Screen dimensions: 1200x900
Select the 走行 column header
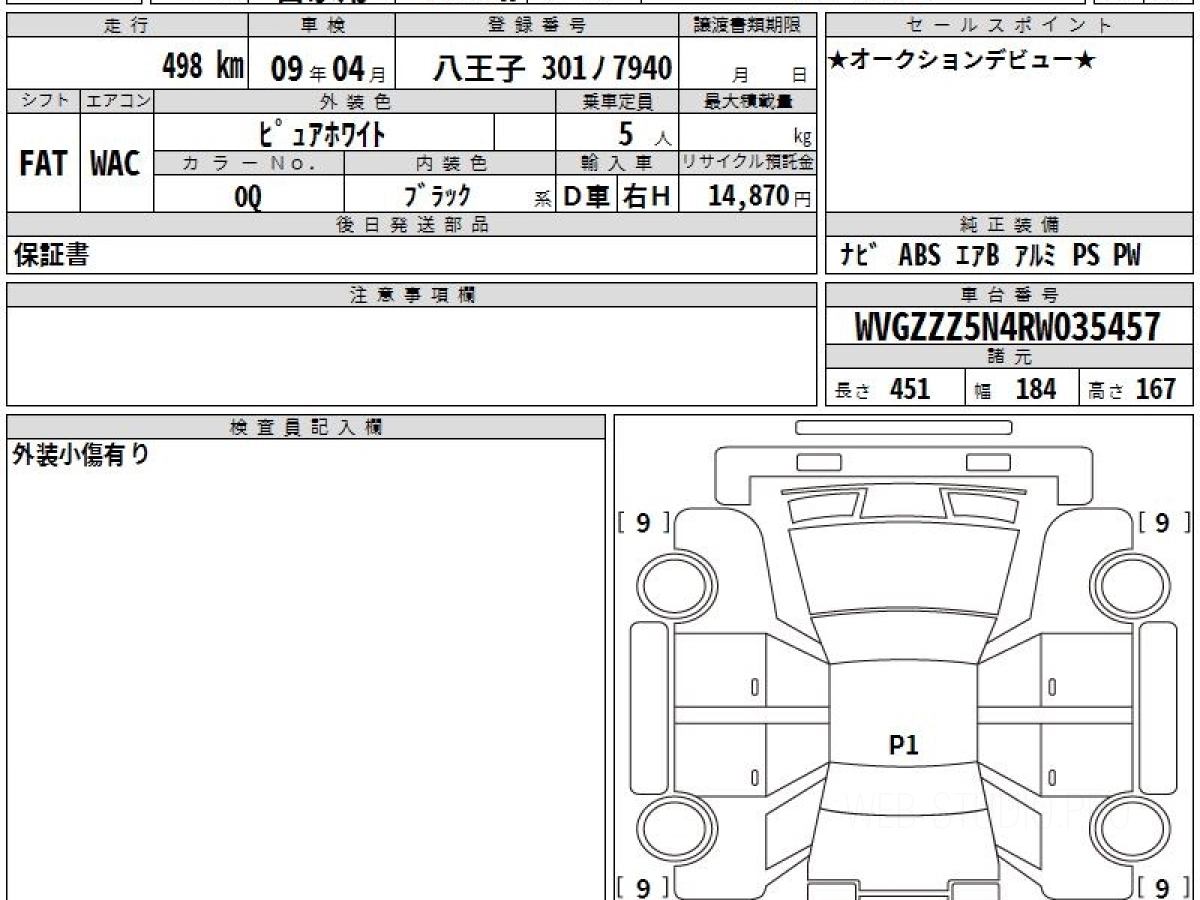(x=127, y=26)
